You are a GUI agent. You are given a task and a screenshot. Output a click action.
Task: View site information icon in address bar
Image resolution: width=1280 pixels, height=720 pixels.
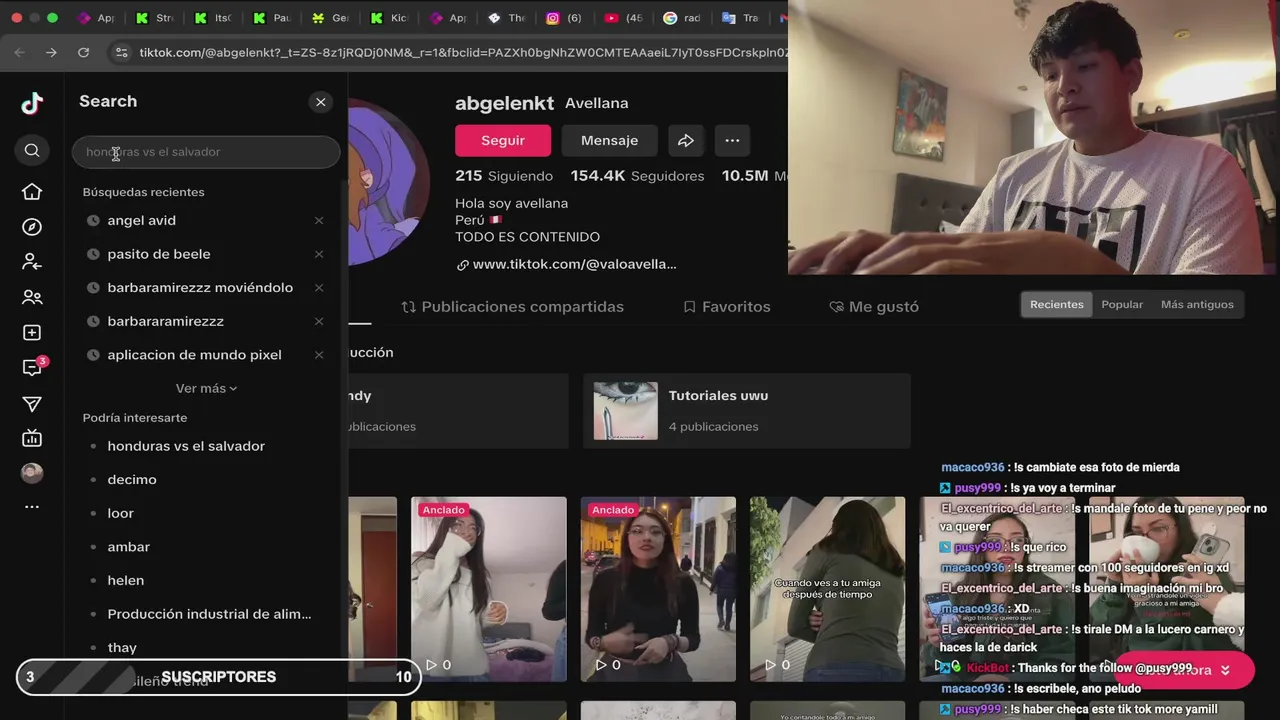click(121, 52)
